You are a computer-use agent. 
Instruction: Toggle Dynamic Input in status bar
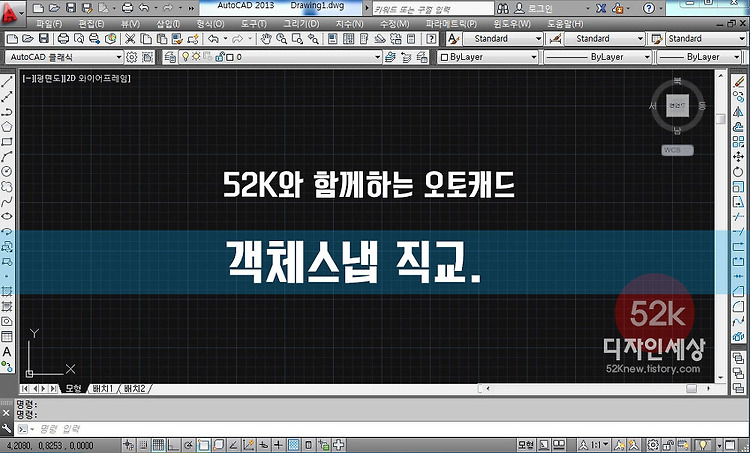(264, 445)
